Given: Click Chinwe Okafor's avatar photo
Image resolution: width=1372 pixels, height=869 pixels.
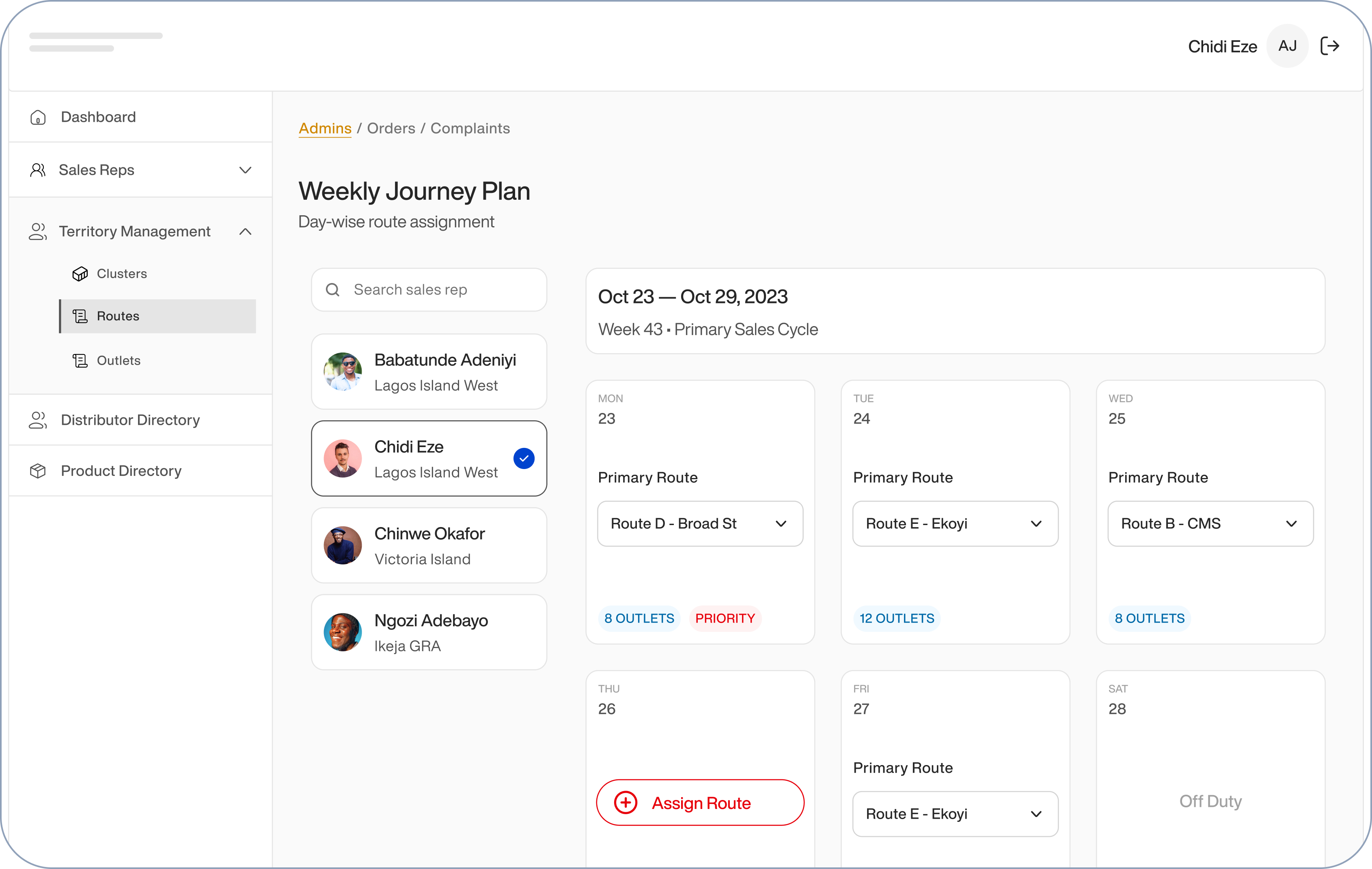Looking at the screenshot, I should point(343,545).
